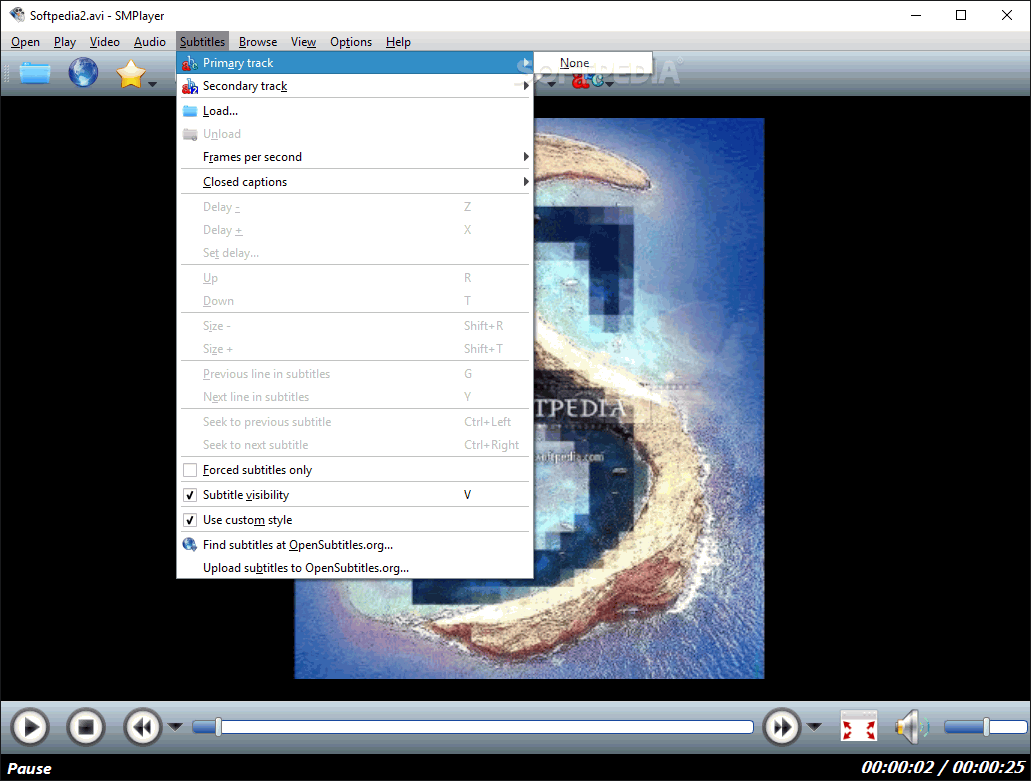Viewport: 1031px width, 781px height.
Task: Click the seek bar position handle
Action: (218, 726)
